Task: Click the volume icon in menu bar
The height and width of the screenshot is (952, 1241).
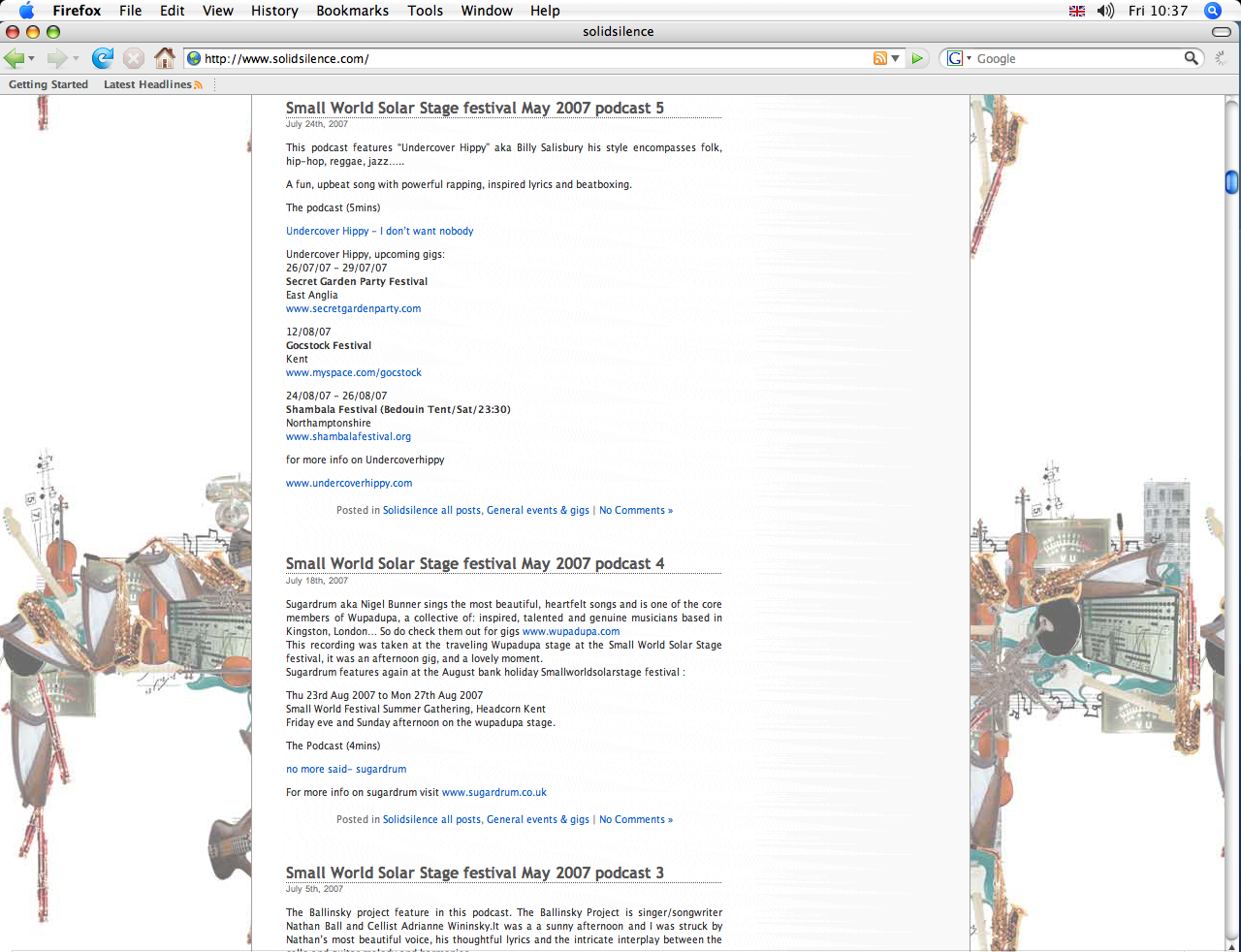Action: (1105, 11)
